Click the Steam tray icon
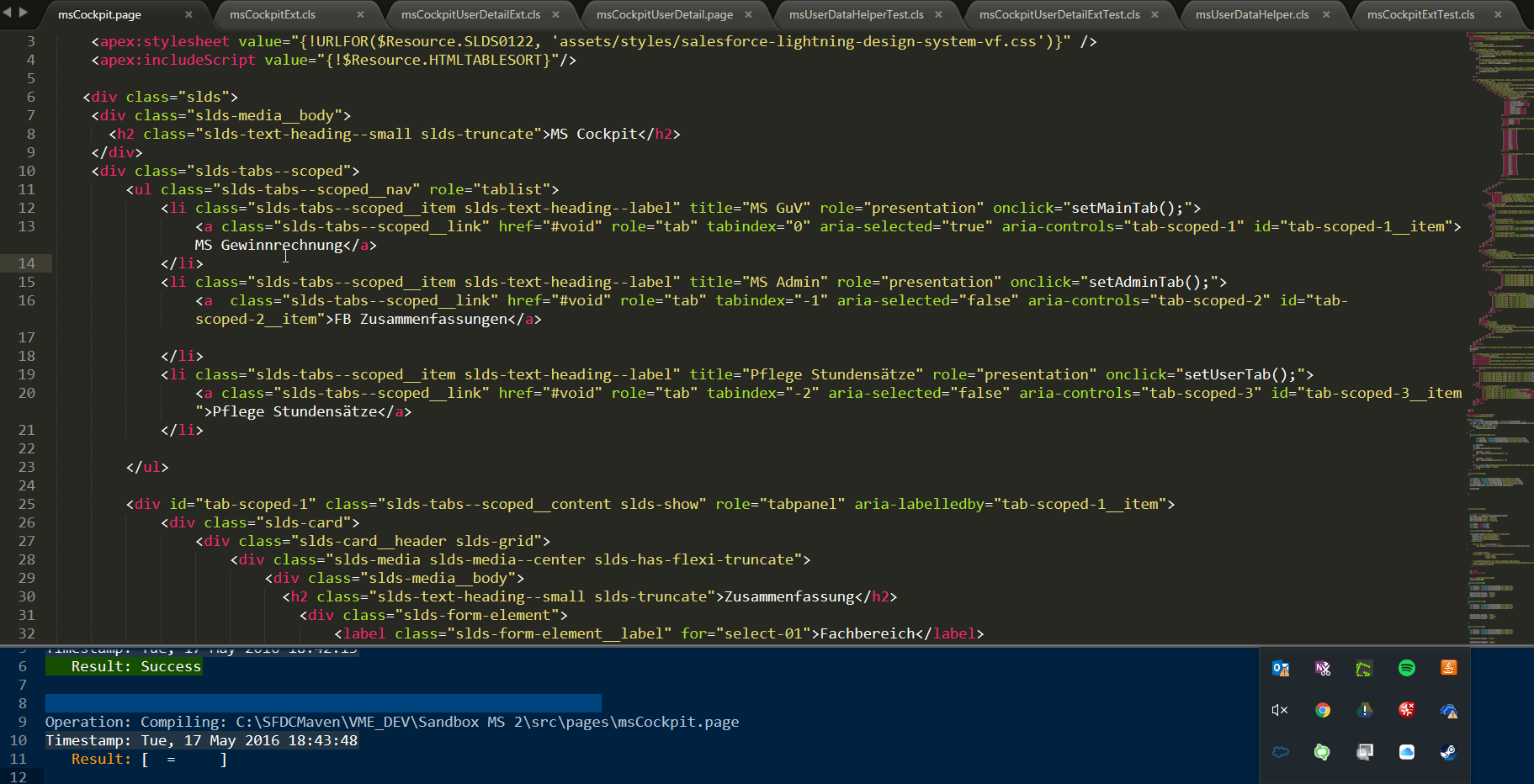 point(1448,752)
